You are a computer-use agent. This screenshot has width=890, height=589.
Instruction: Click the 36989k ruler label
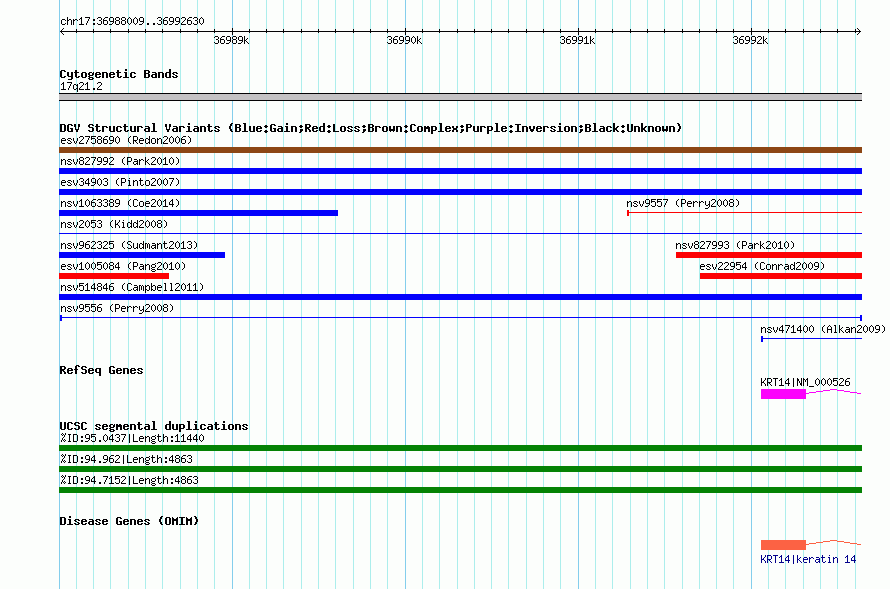(x=232, y=40)
